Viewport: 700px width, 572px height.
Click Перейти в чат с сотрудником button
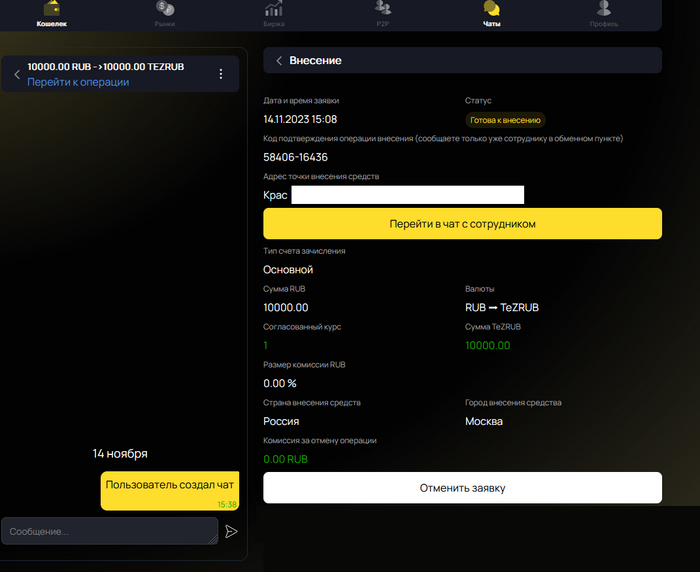pos(462,224)
